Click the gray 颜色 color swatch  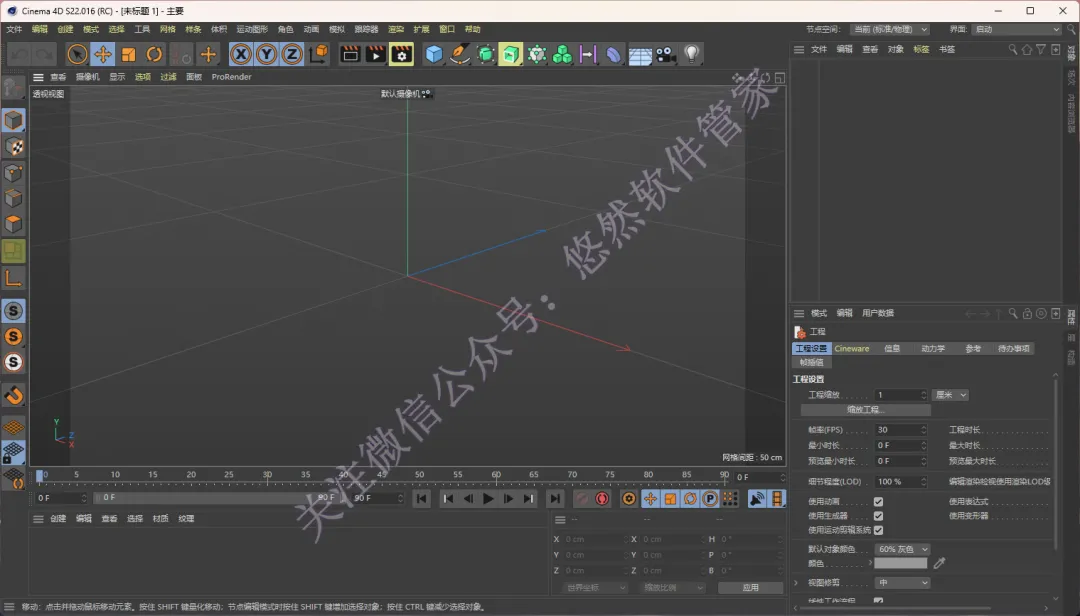(x=901, y=563)
